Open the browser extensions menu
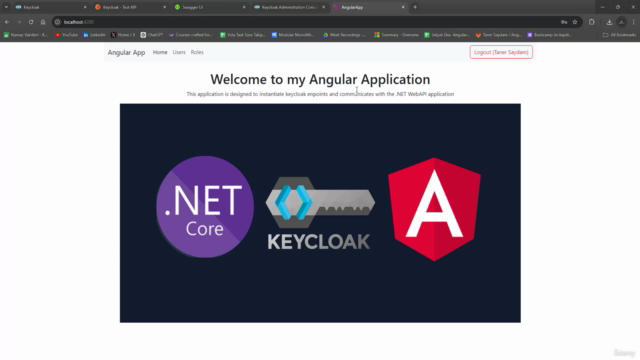 point(591,22)
